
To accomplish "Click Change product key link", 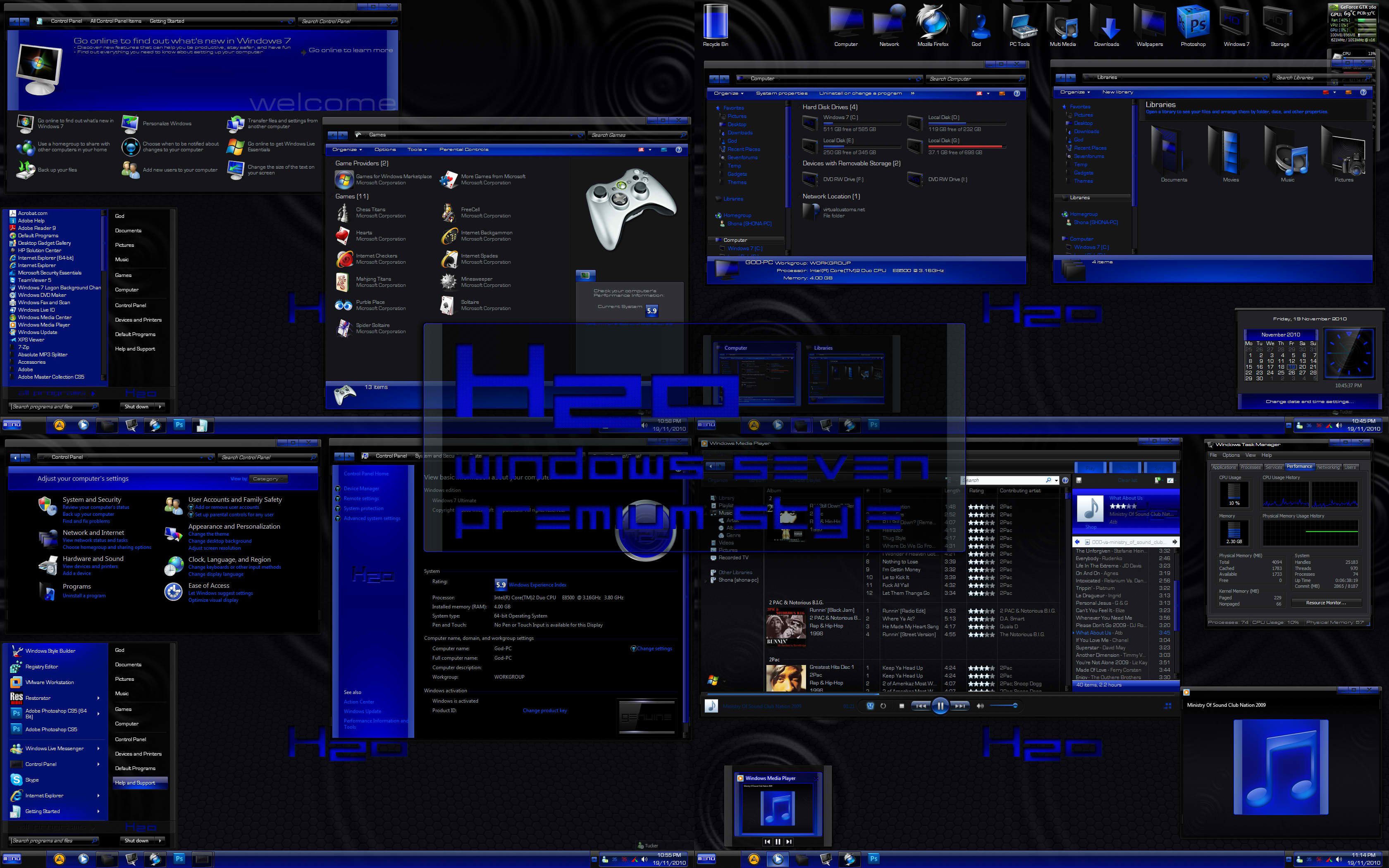I will [x=545, y=711].
